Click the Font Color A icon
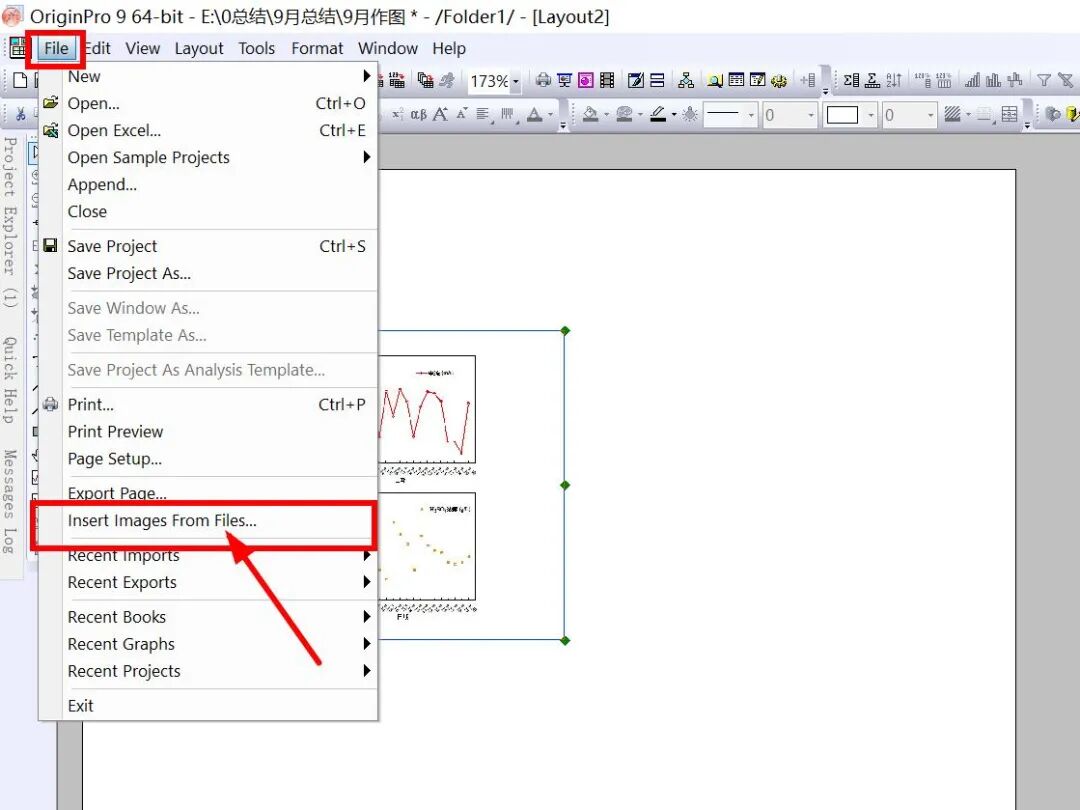1080x810 pixels. pyautogui.click(x=534, y=114)
